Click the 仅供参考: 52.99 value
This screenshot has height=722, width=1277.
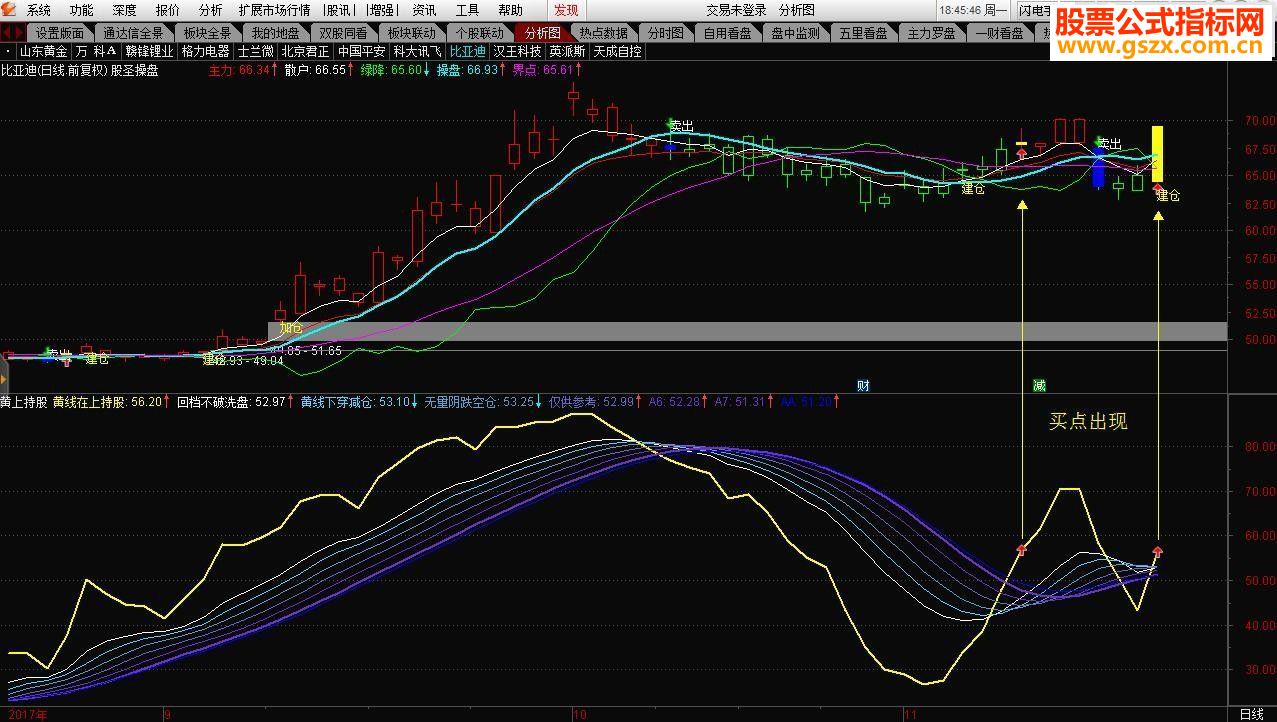596,402
